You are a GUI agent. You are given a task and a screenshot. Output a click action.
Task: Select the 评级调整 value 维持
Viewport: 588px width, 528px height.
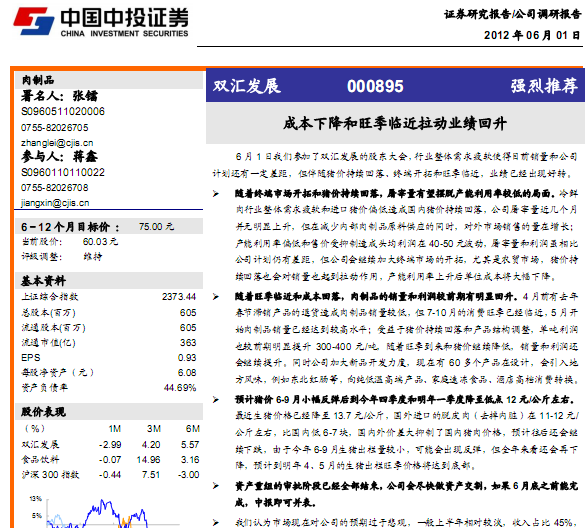[x=92, y=256]
